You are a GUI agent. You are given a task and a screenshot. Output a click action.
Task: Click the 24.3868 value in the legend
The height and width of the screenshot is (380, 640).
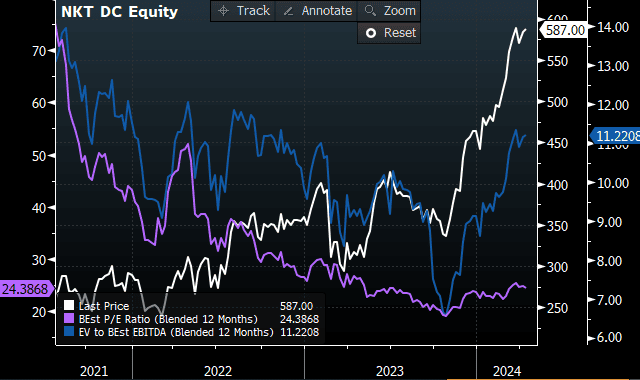point(299,319)
